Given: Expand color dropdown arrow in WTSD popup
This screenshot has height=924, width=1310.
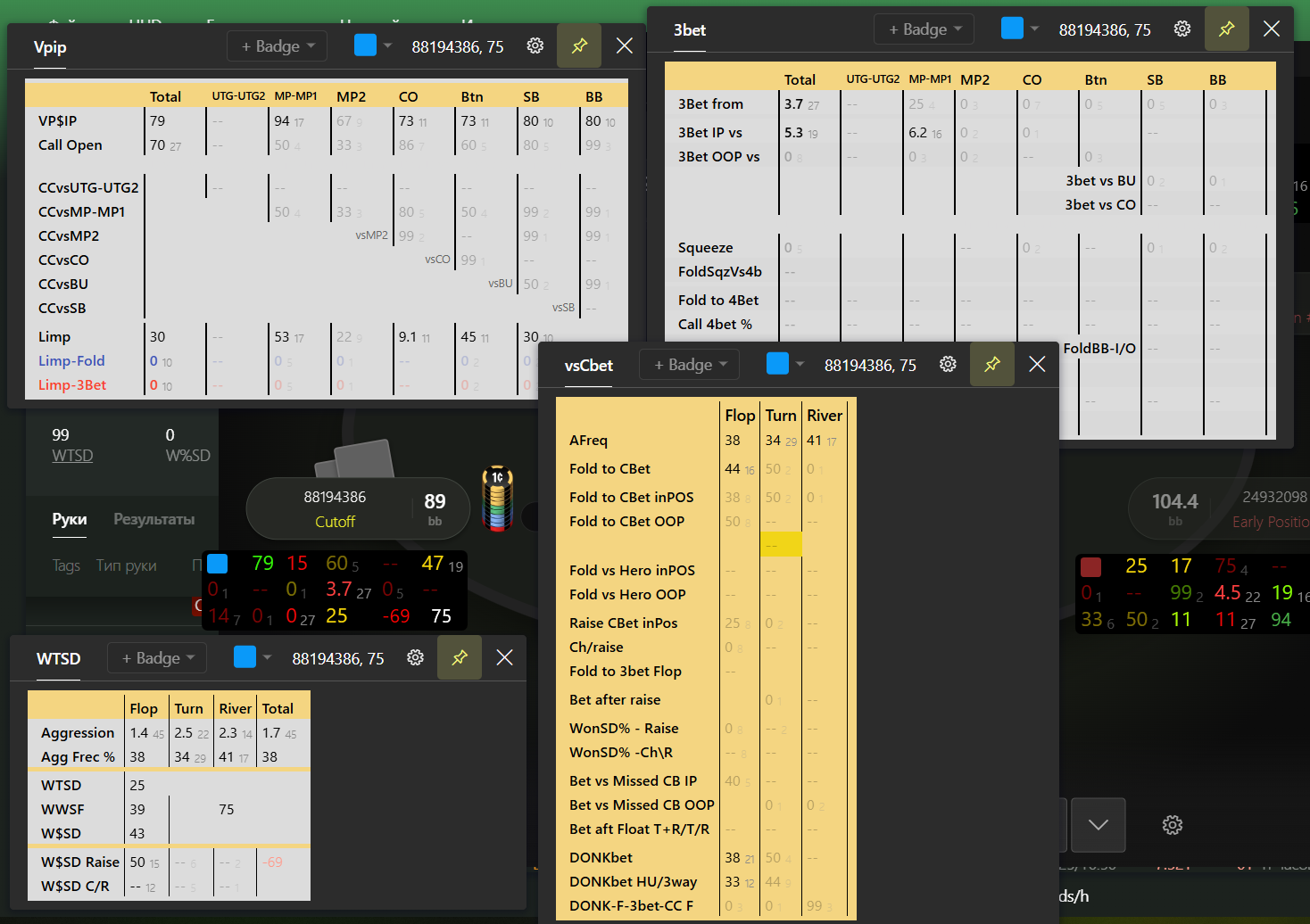Looking at the screenshot, I should 268,657.
